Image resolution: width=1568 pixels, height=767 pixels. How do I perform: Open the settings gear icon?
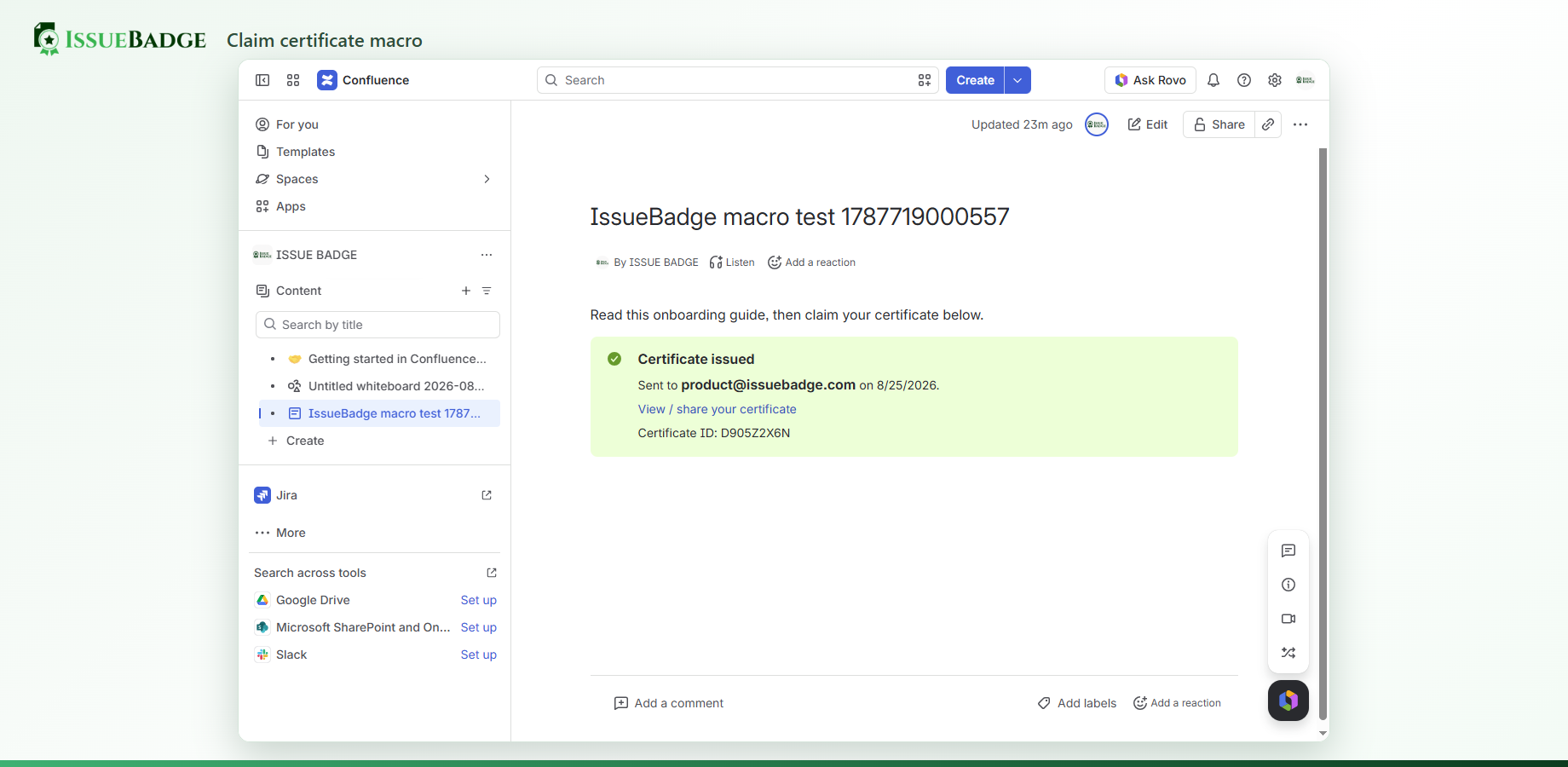pyautogui.click(x=1275, y=80)
